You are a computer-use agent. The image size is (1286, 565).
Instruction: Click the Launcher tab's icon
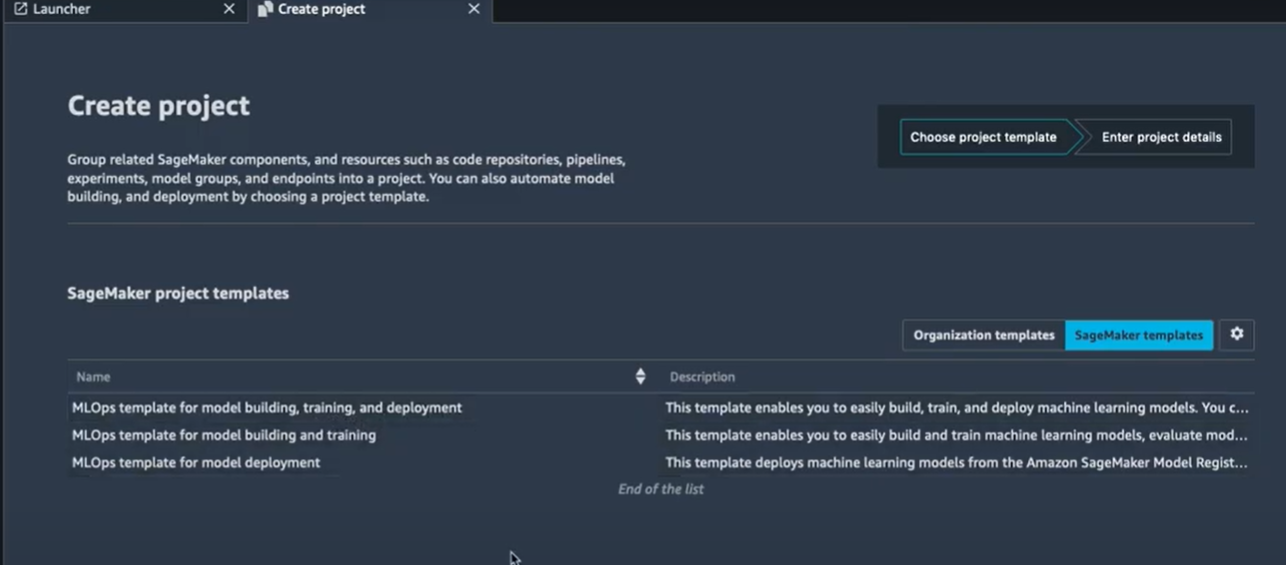coord(20,9)
